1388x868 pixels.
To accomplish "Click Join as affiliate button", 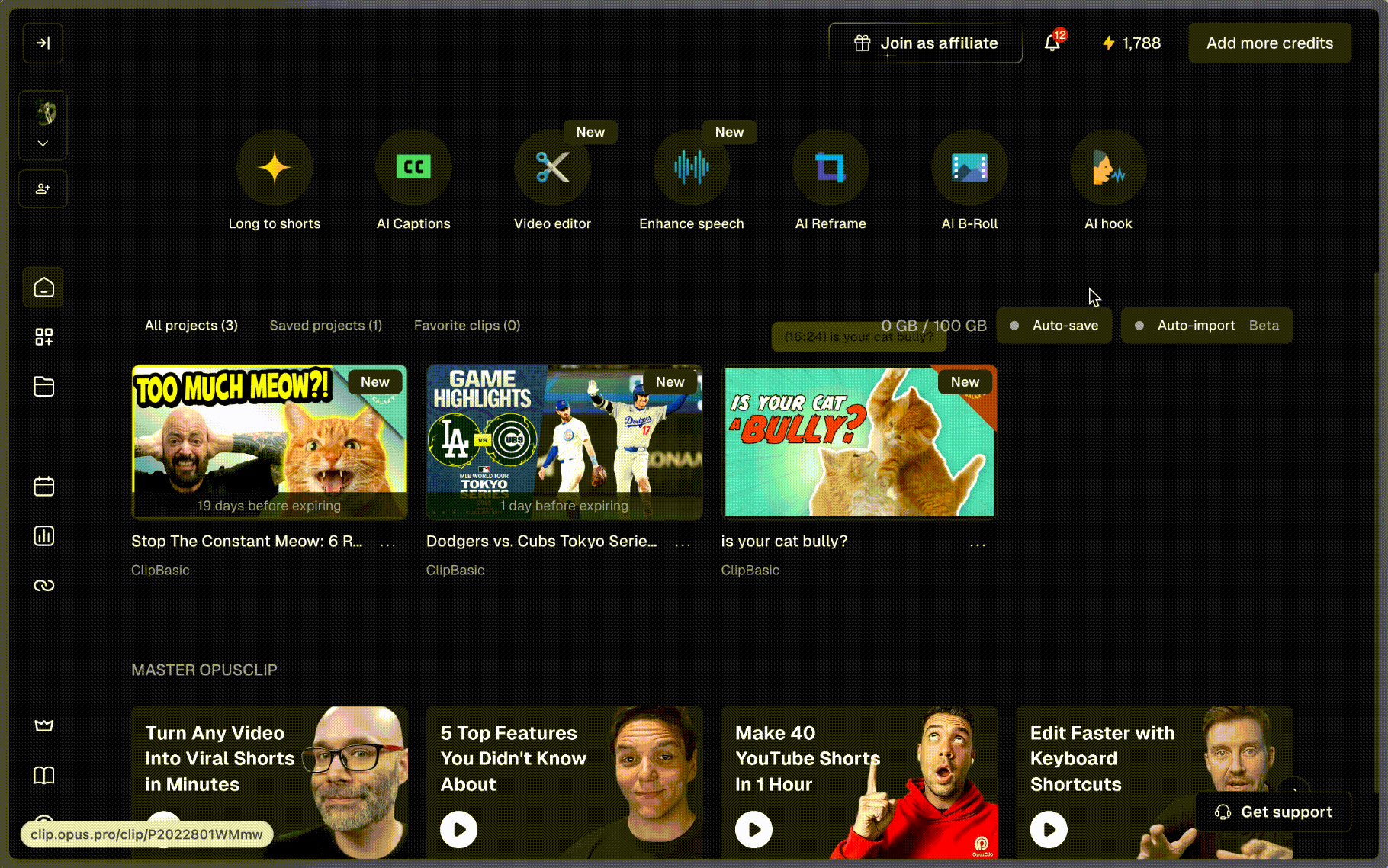I will point(925,43).
